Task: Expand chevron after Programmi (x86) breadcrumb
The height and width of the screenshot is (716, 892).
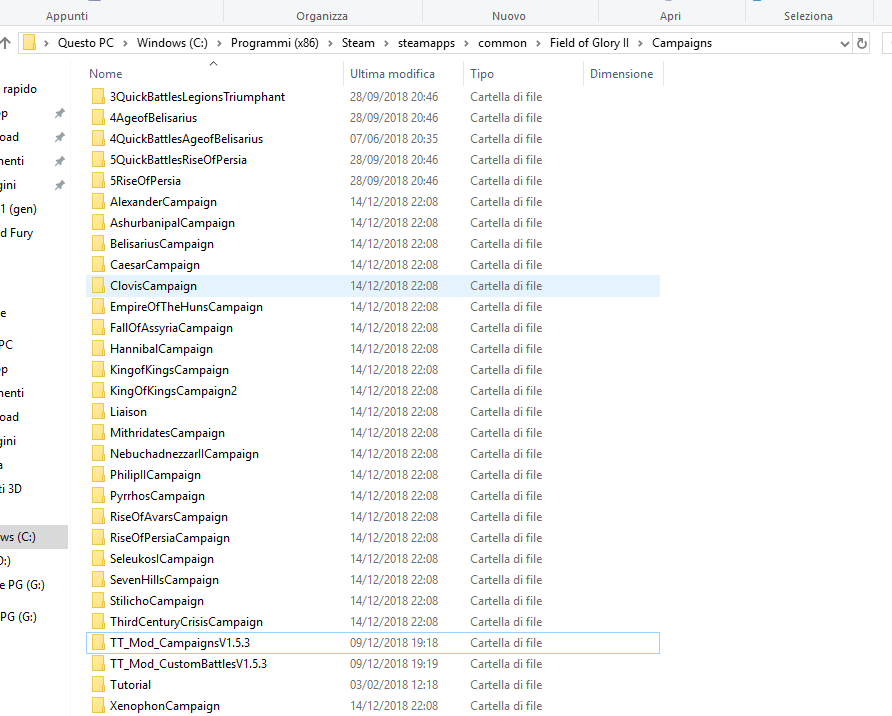Action: [x=330, y=43]
